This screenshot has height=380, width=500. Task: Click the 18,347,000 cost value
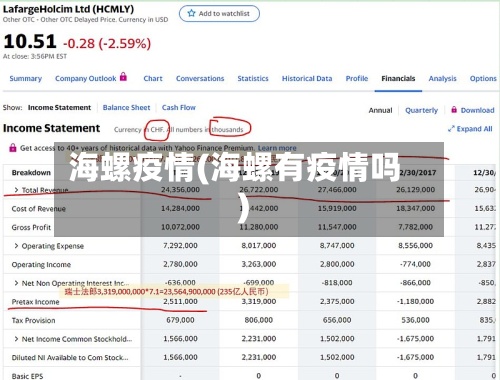click(x=415, y=208)
